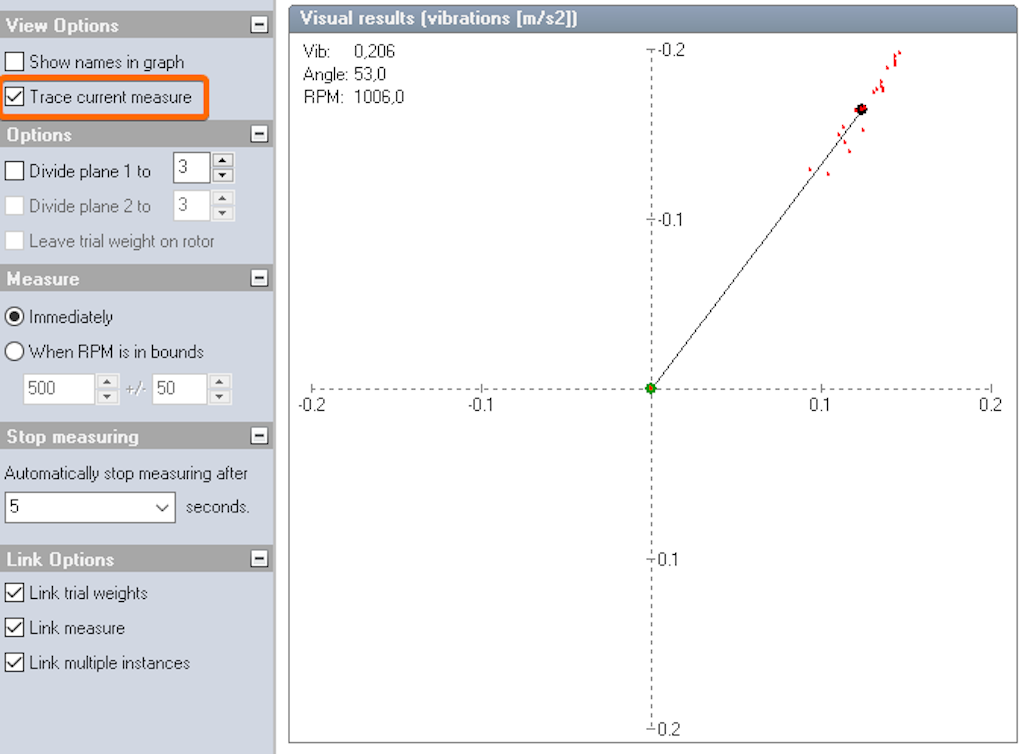Viewport: 1024px width, 754px height.
Task: Click the Divide plane 1 number field
Action: coord(191,168)
